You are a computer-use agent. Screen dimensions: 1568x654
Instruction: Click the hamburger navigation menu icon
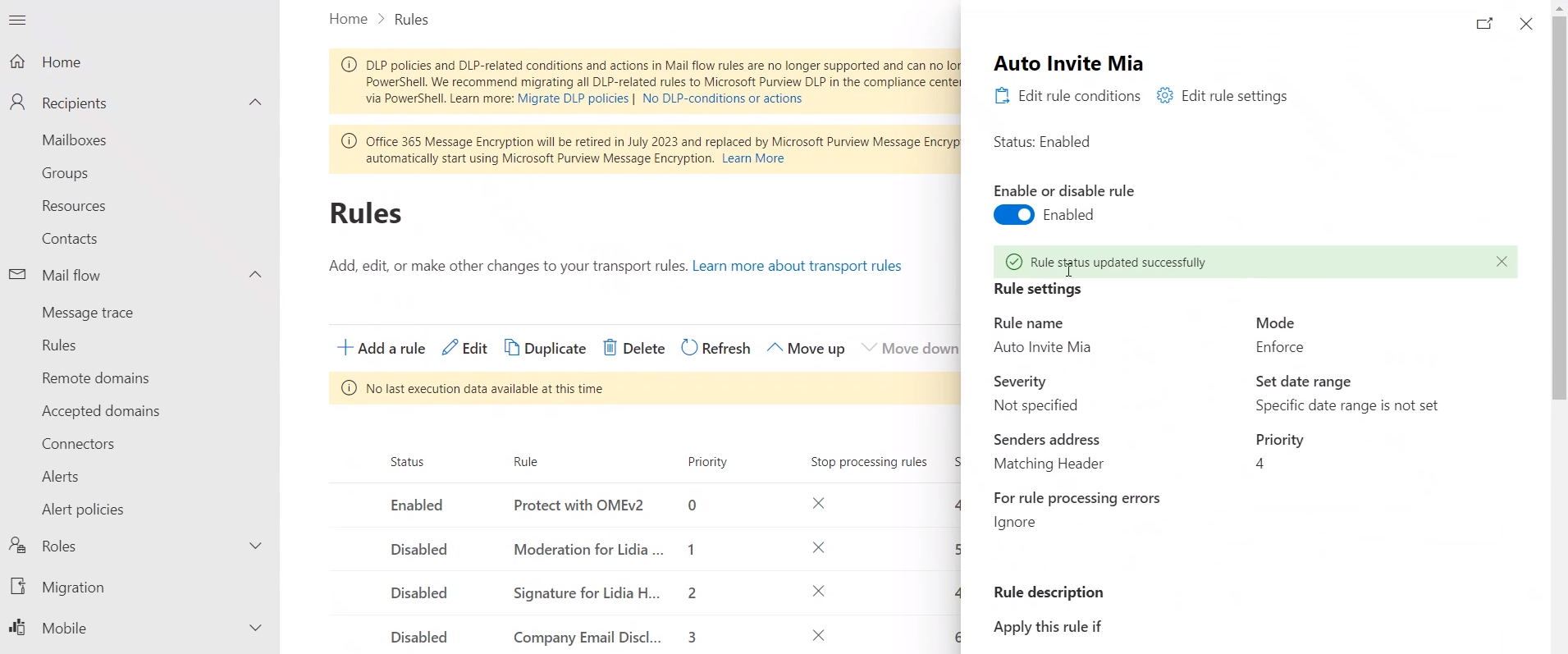tap(17, 21)
